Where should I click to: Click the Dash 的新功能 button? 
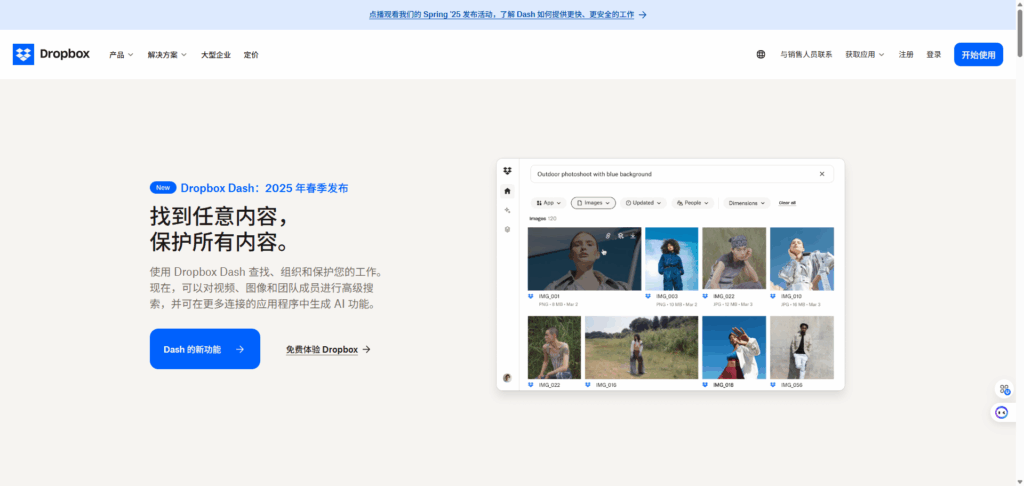204,349
